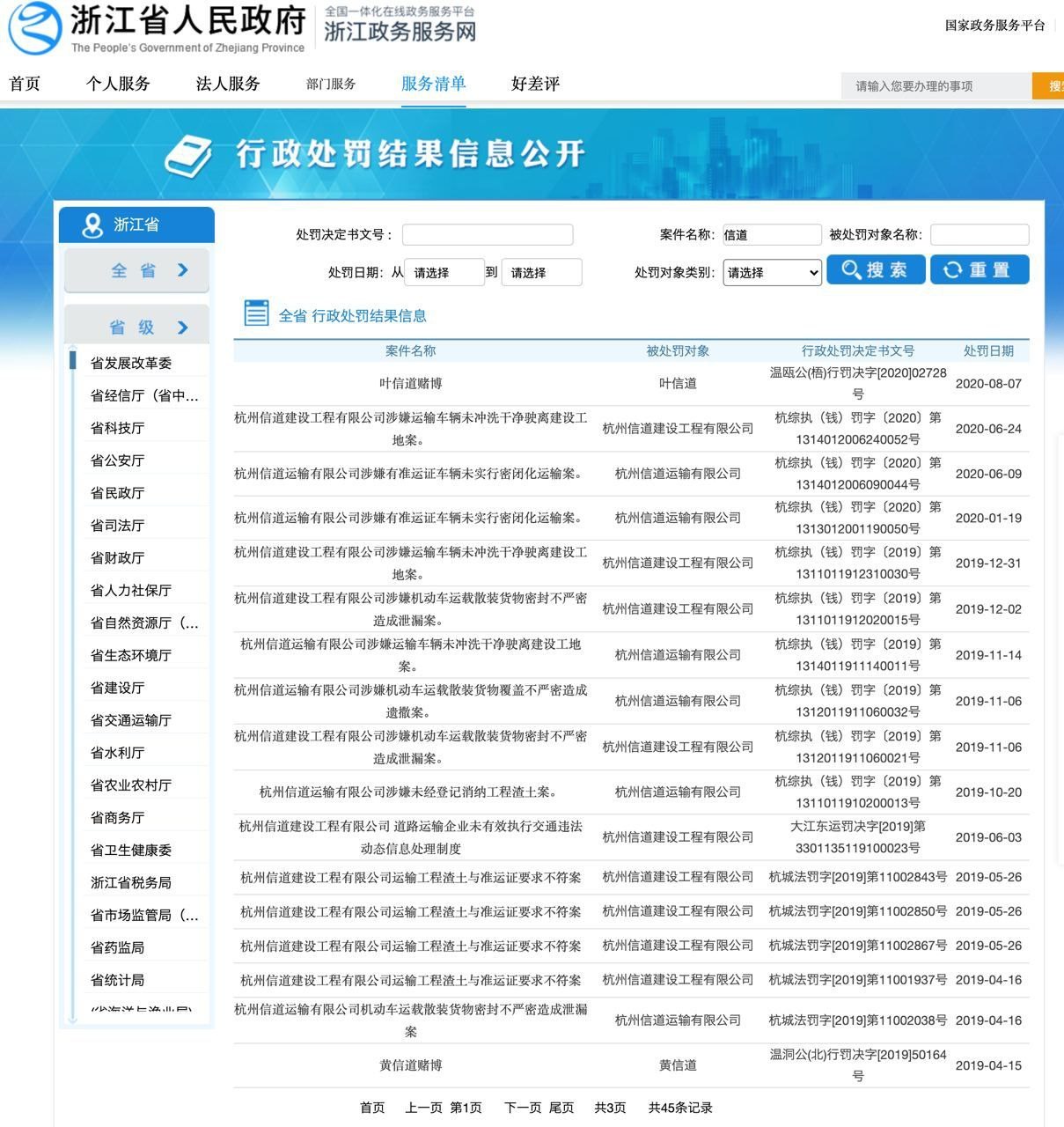Open the 处罚对象类别 dropdown
1064x1127 pixels.
[772, 273]
